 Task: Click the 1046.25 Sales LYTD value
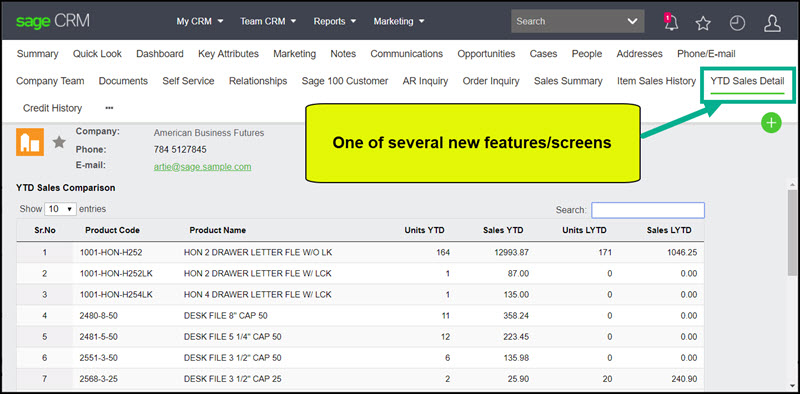(682, 252)
